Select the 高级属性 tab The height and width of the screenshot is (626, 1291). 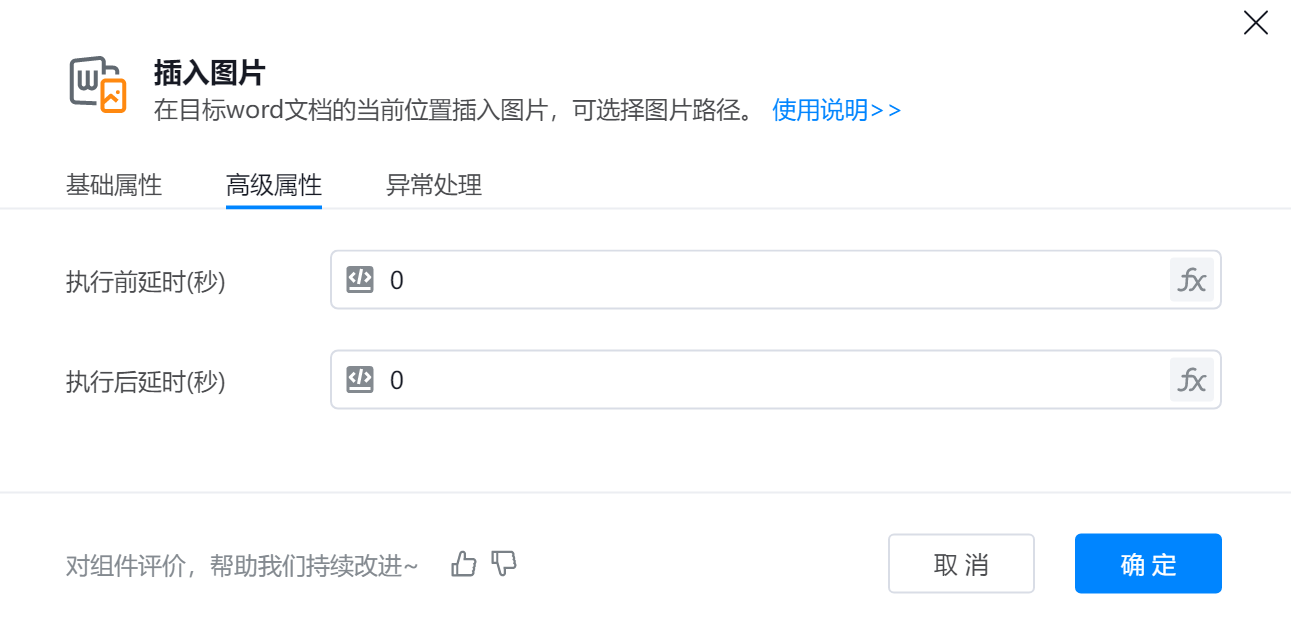tap(274, 185)
